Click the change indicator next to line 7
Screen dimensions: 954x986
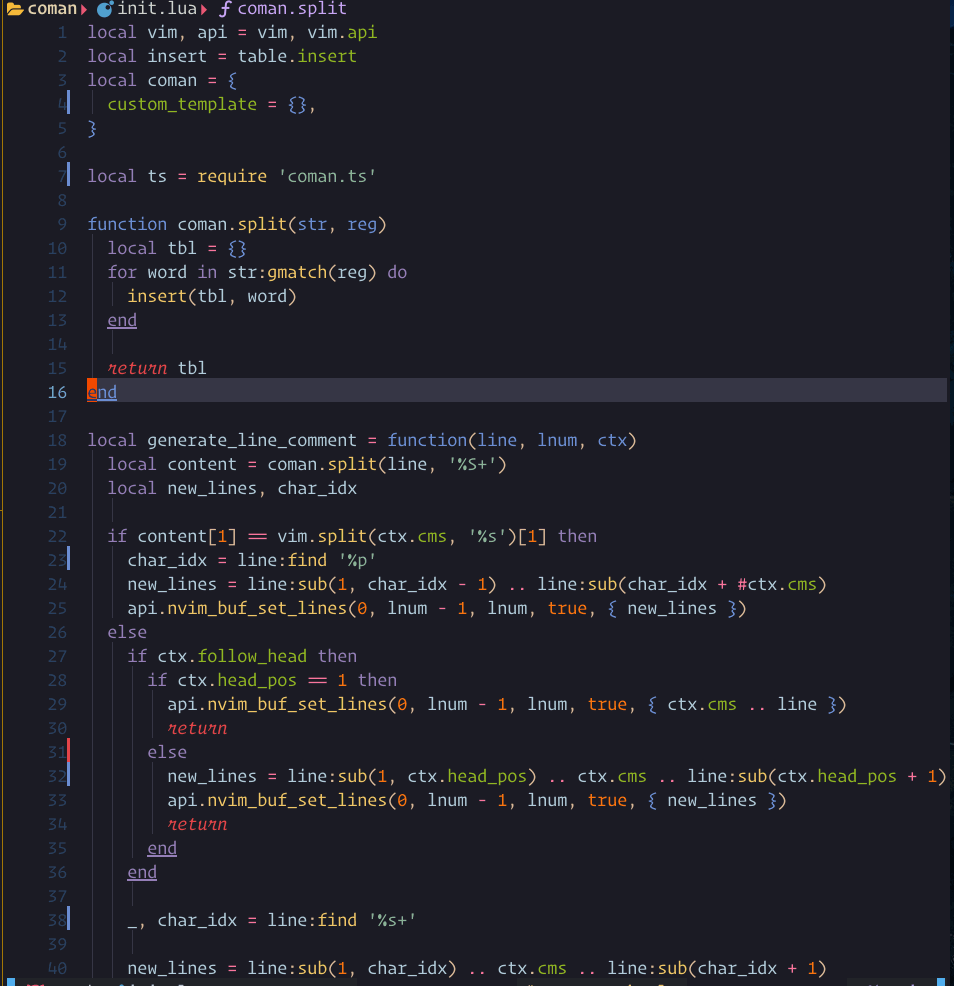(x=68, y=175)
